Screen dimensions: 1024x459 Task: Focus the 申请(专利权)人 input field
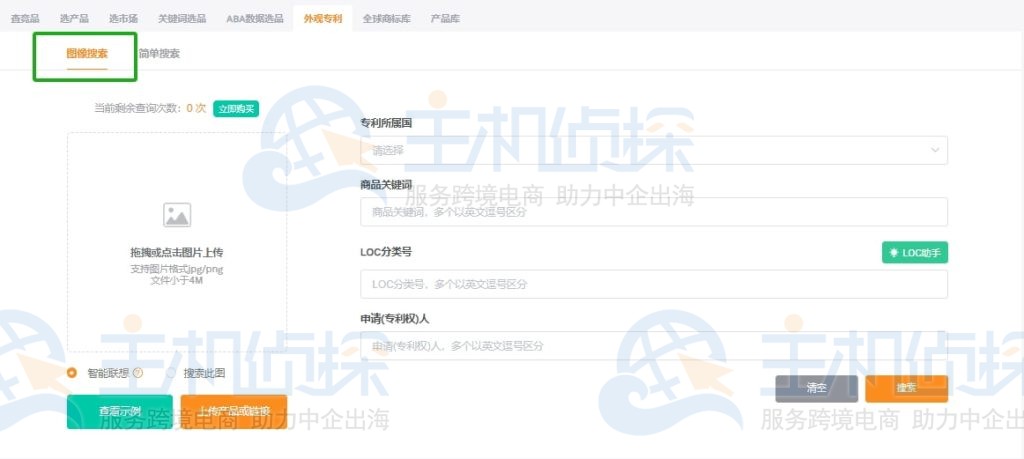coord(654,345)
